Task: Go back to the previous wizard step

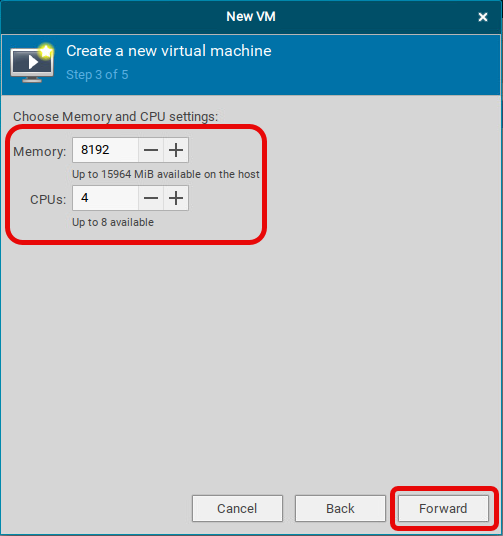Action: pyautogui.click(x=340, y=508)
